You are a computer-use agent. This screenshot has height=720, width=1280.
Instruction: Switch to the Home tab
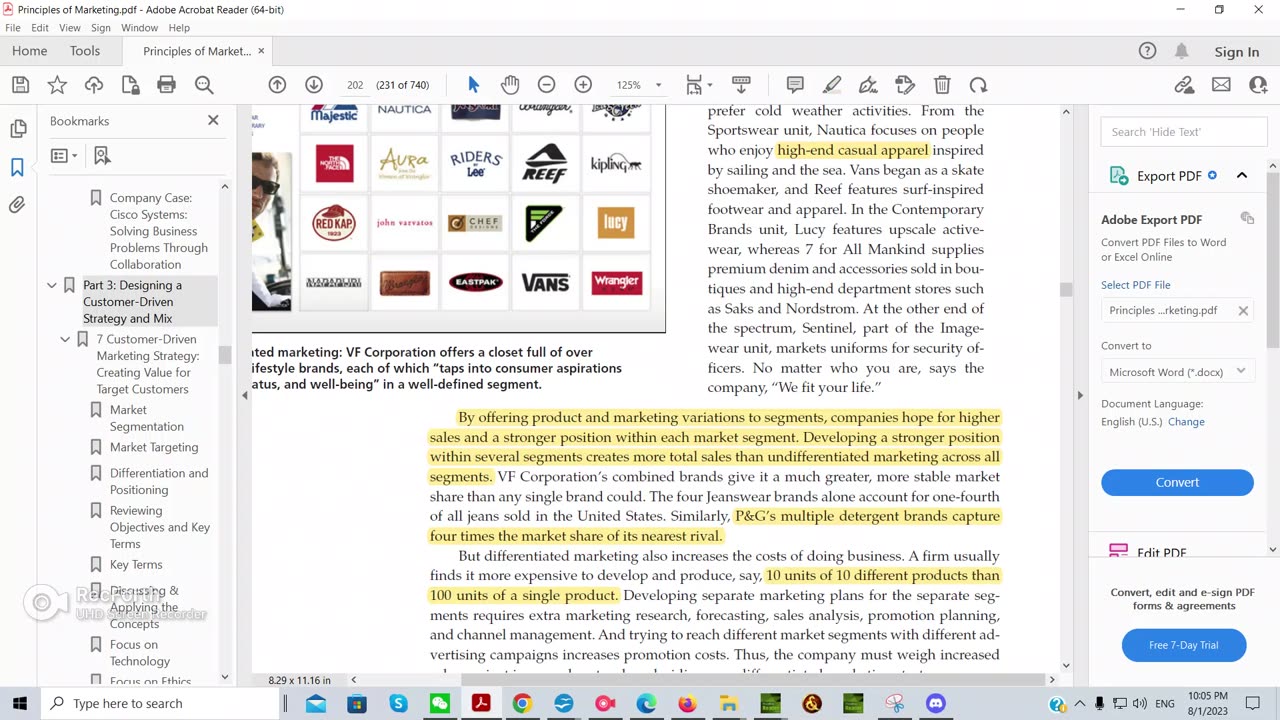click(x=30, y=51)
